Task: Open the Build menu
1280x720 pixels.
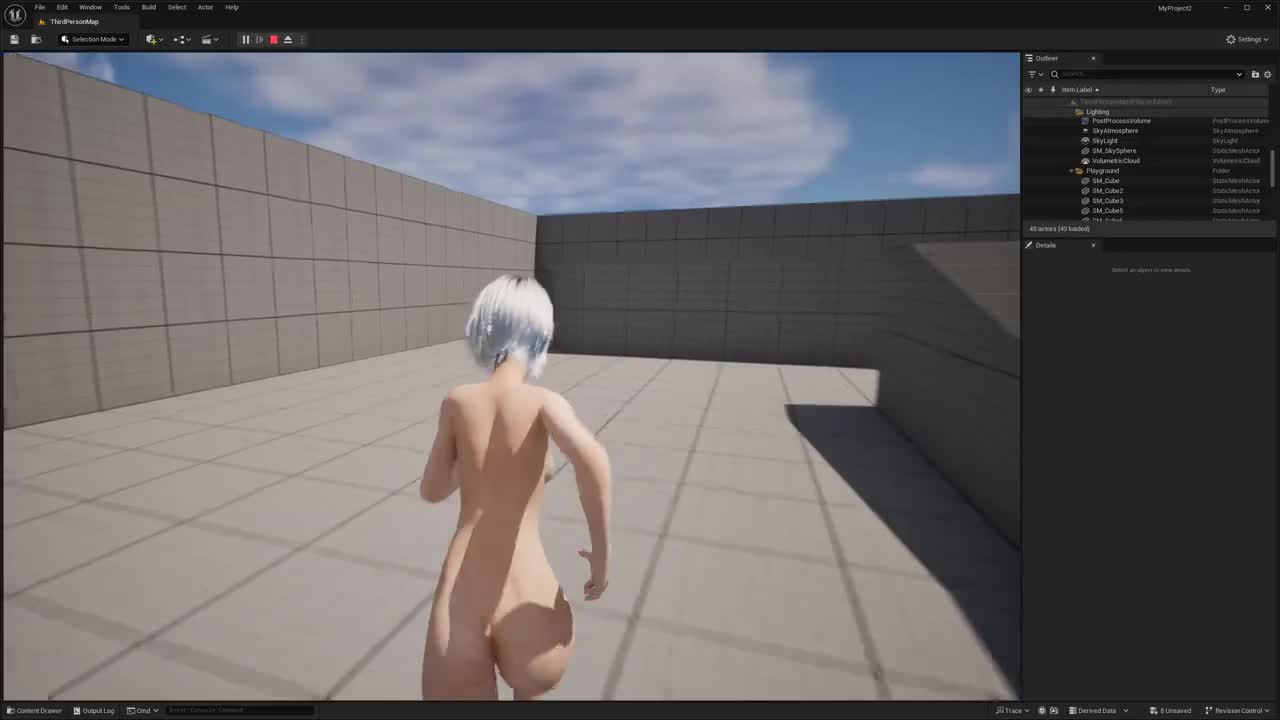Action: pos(148,7)
